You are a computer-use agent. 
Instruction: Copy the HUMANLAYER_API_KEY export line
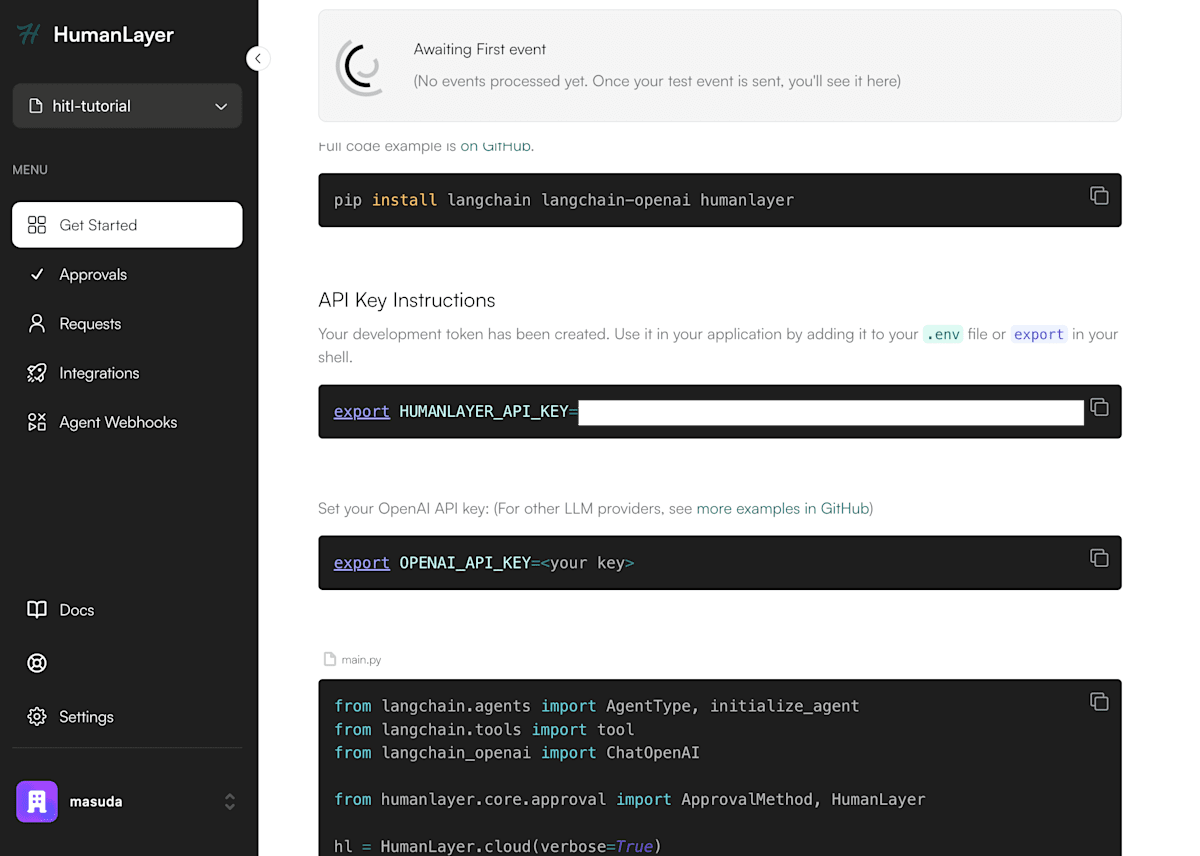pos(1099,407)
